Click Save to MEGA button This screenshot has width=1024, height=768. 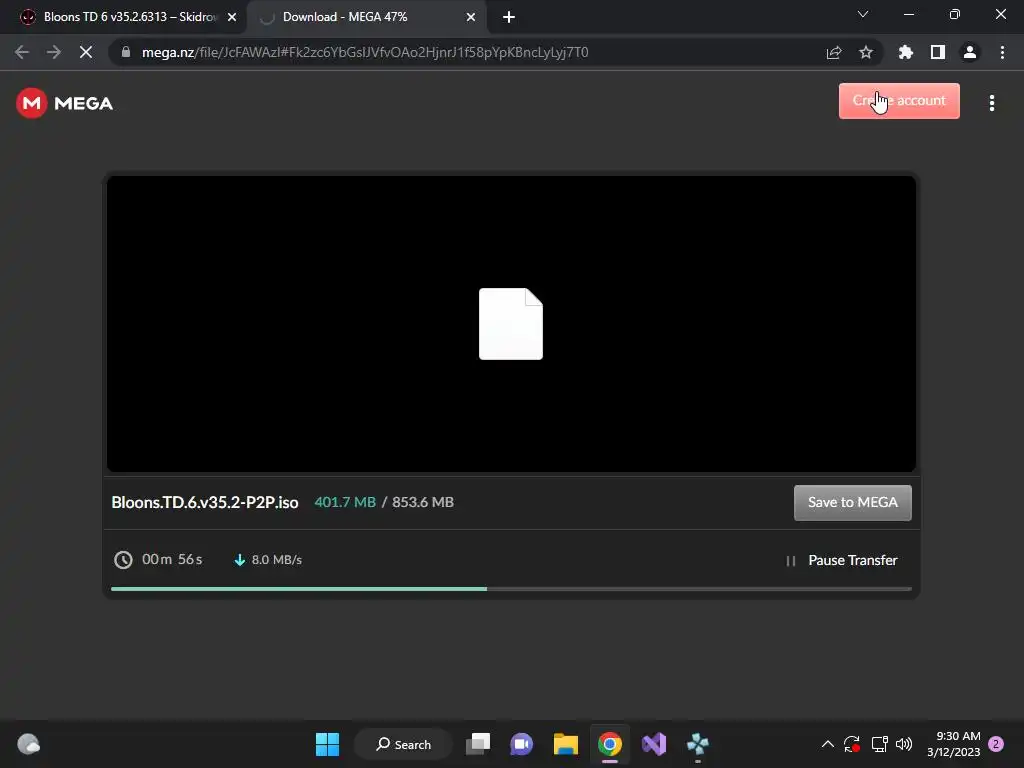(852, 502)
